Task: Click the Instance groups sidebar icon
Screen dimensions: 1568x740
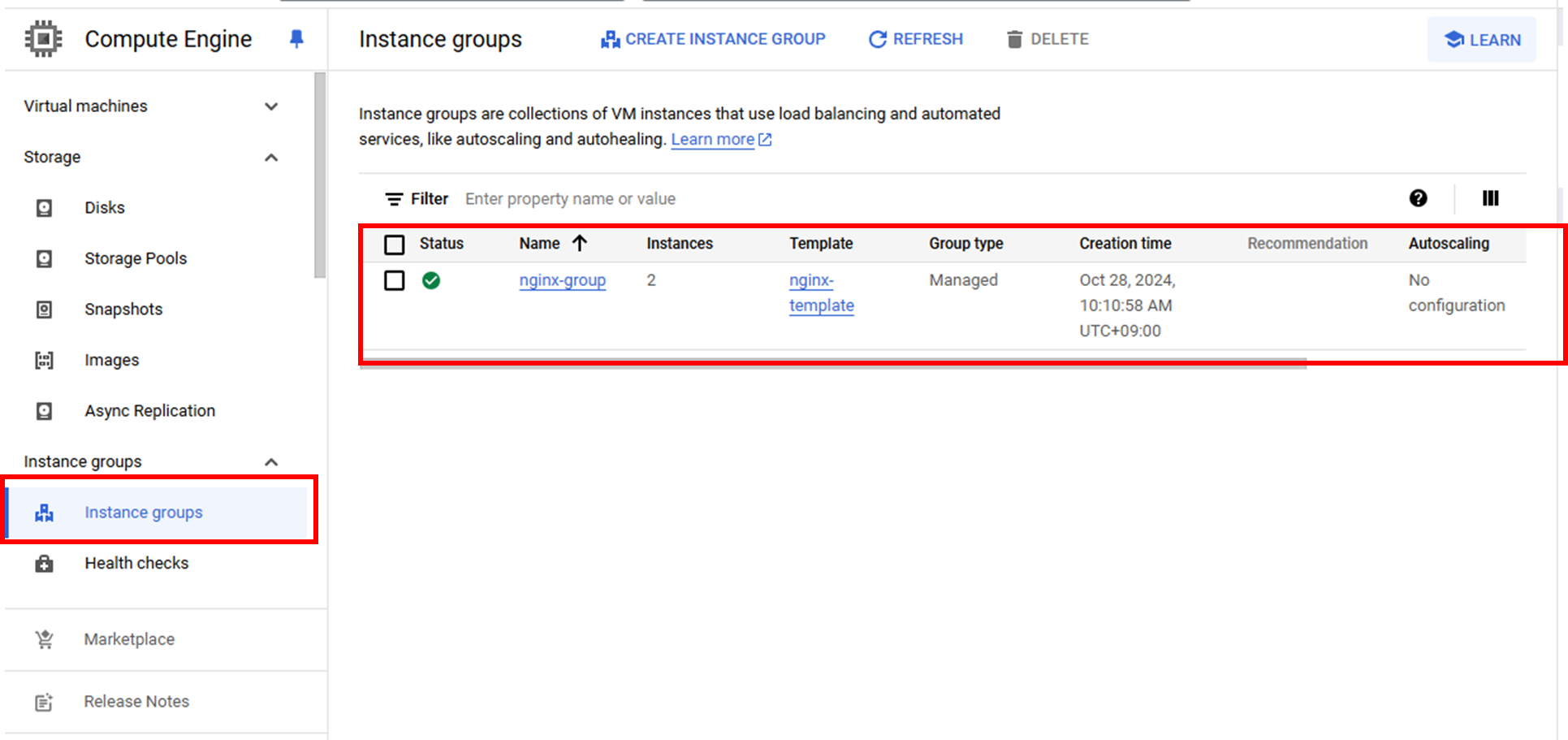Action: click(45, 513)
